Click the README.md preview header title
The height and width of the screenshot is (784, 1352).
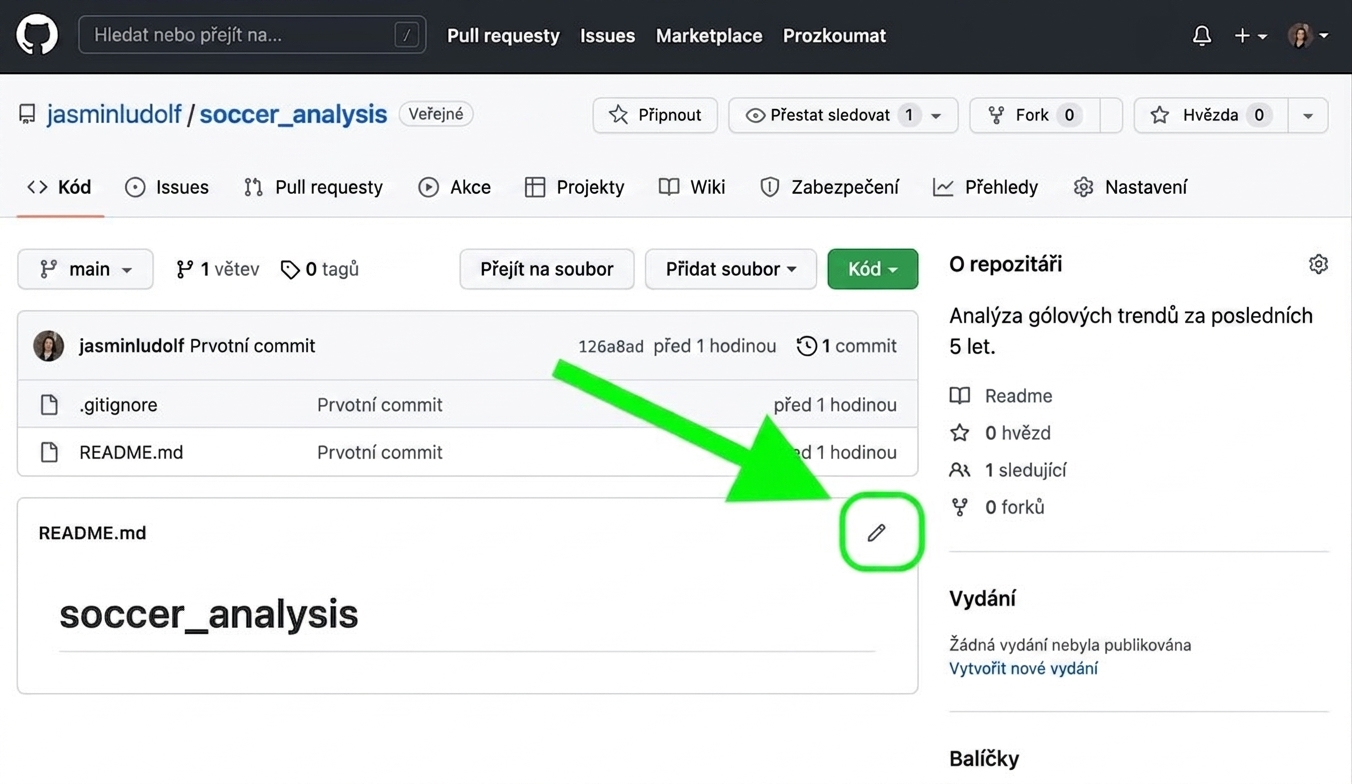click(92, 533)
